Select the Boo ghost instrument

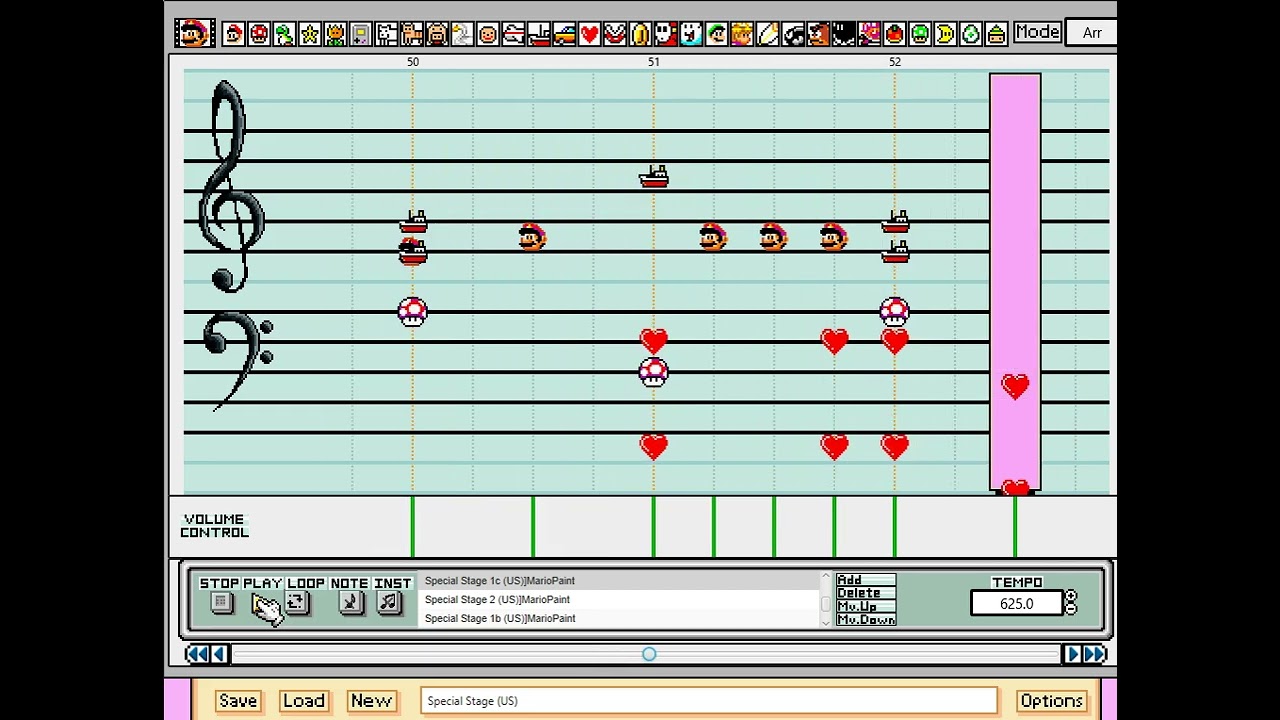tap(691, 34)
